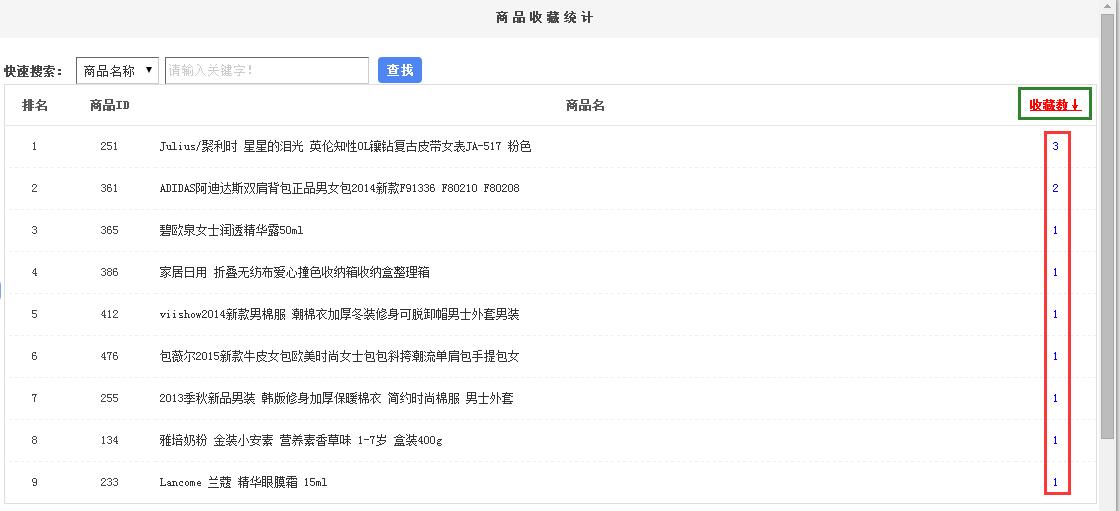Click the 排名 column header
Image resolution: width=1120 pixels, height=511 pixels.
point(35,105)
